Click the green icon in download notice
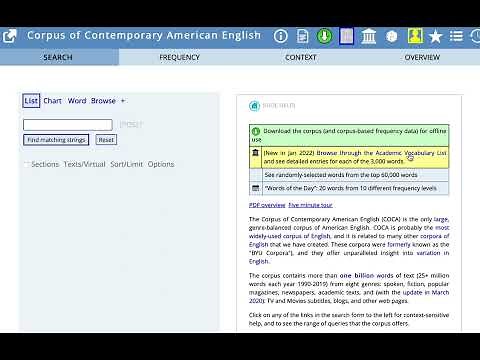Image resolution: width=480 pixels, height=360 pixels. 256,131
